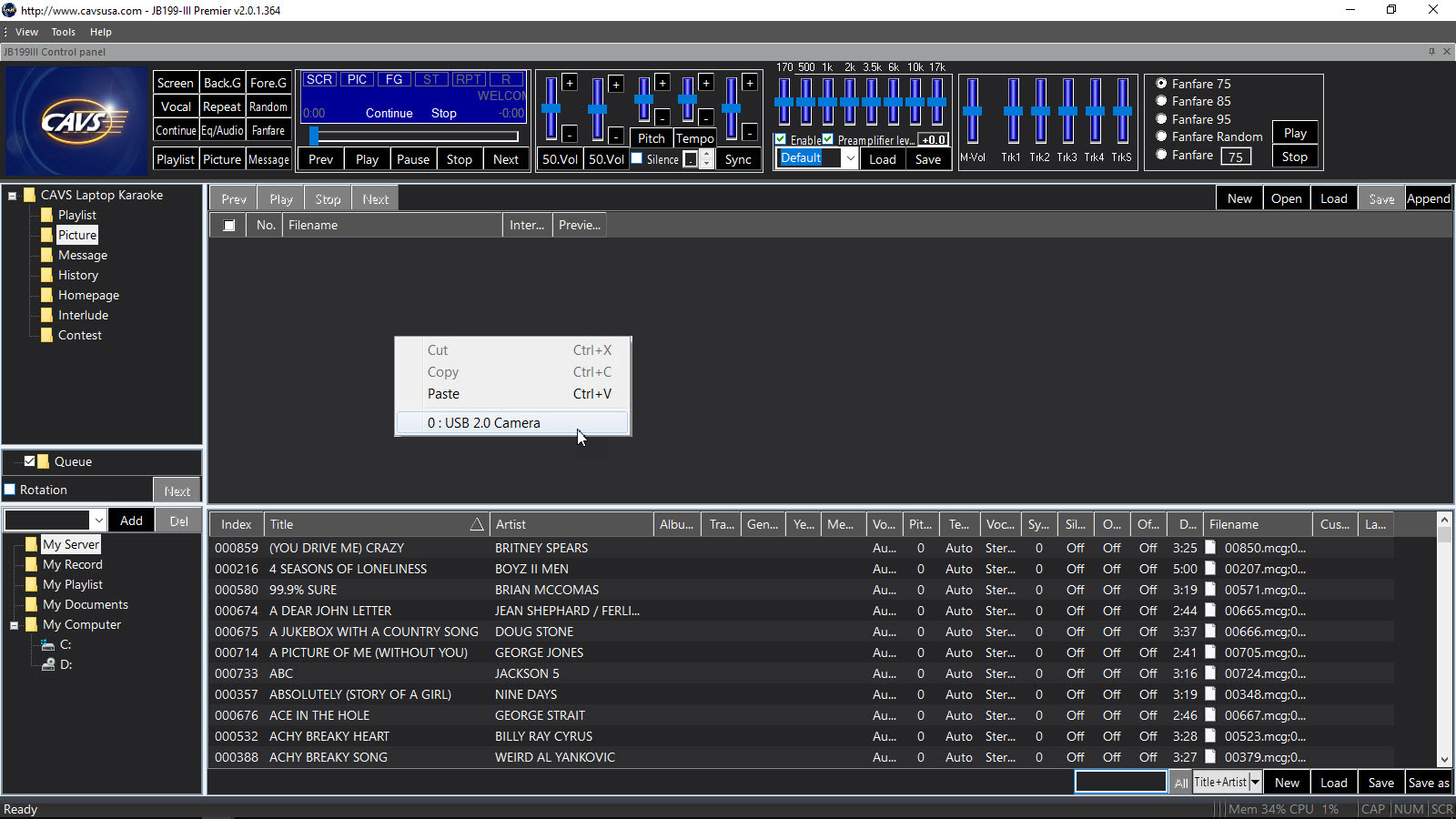The image size is (1456, 819).
Task: Click the pin icon on control panel header
Action: coord(1431,52)
